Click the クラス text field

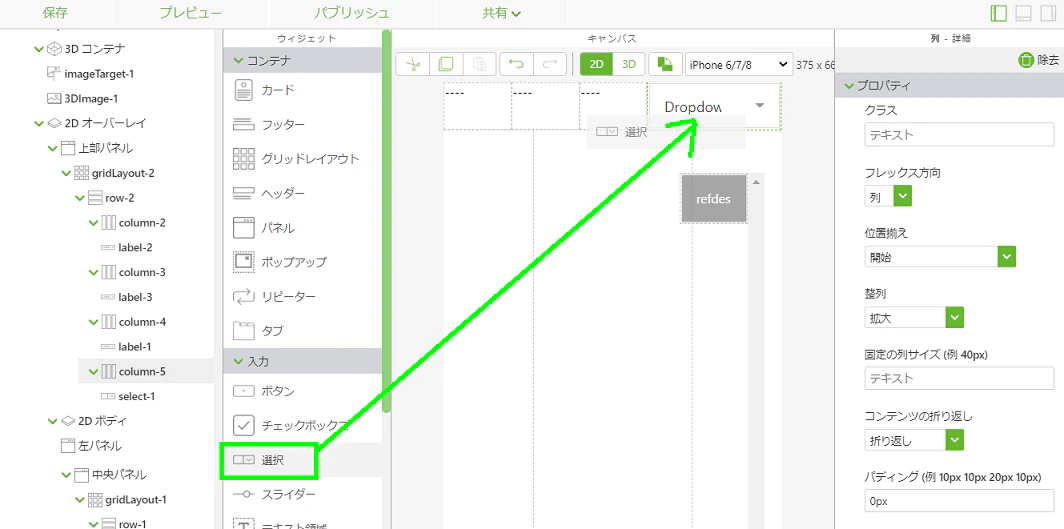(x=958, y=135)
